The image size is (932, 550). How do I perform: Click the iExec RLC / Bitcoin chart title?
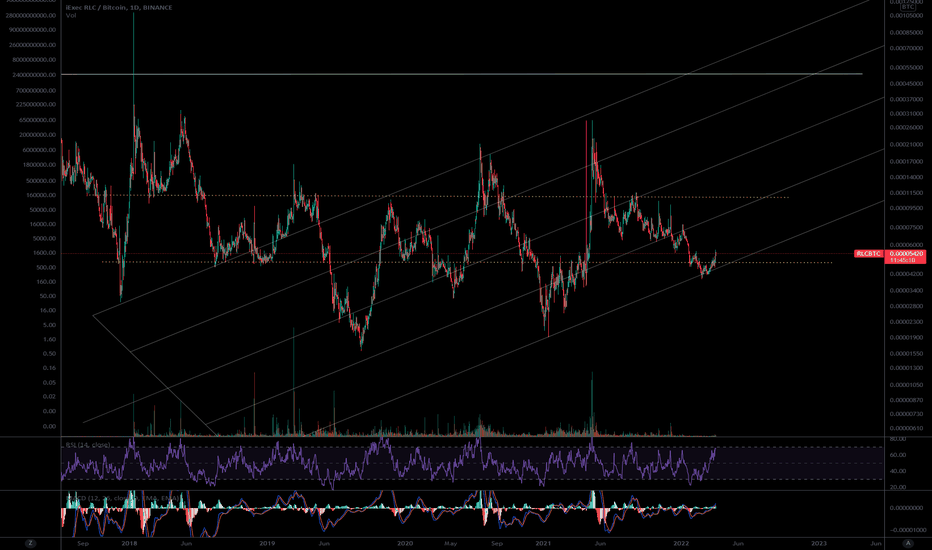(x=119, y=8)
